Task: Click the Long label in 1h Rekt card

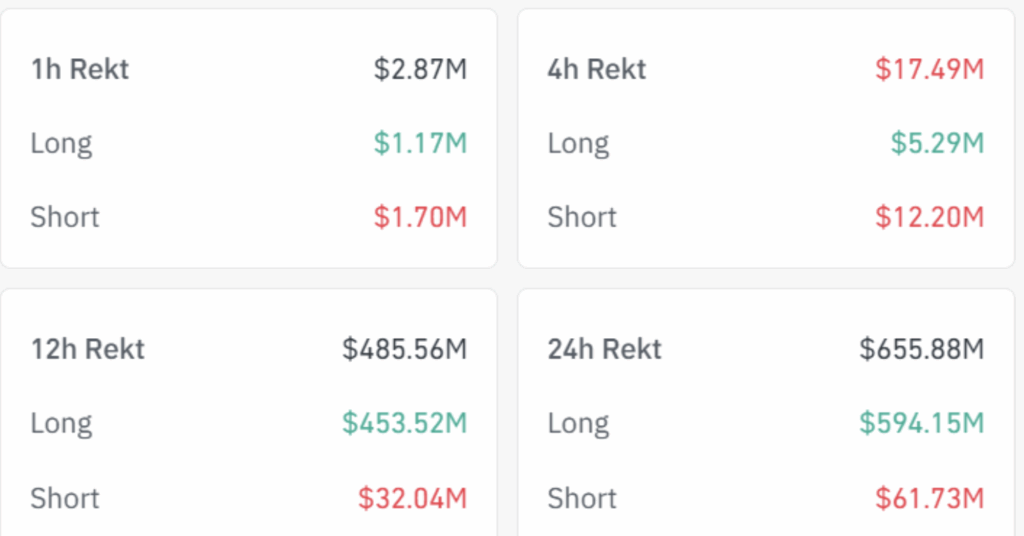Action: click(x=61, y=144)
